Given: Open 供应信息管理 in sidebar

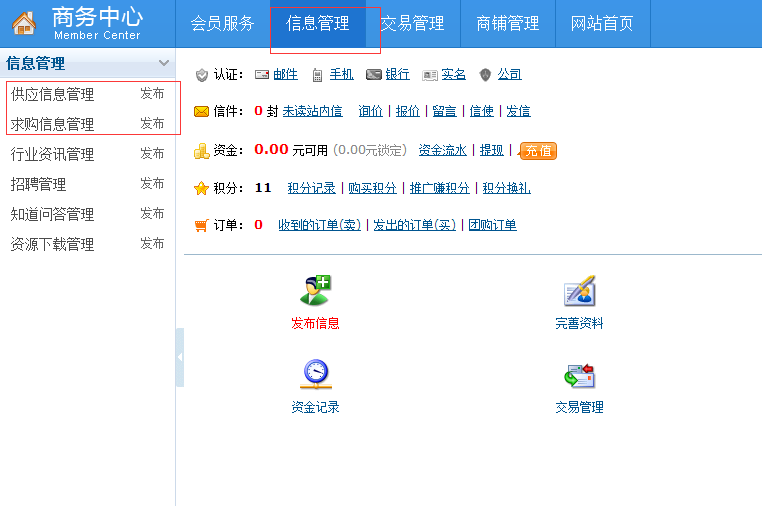Looking at the screenshot, I should [x=52, y=94].
